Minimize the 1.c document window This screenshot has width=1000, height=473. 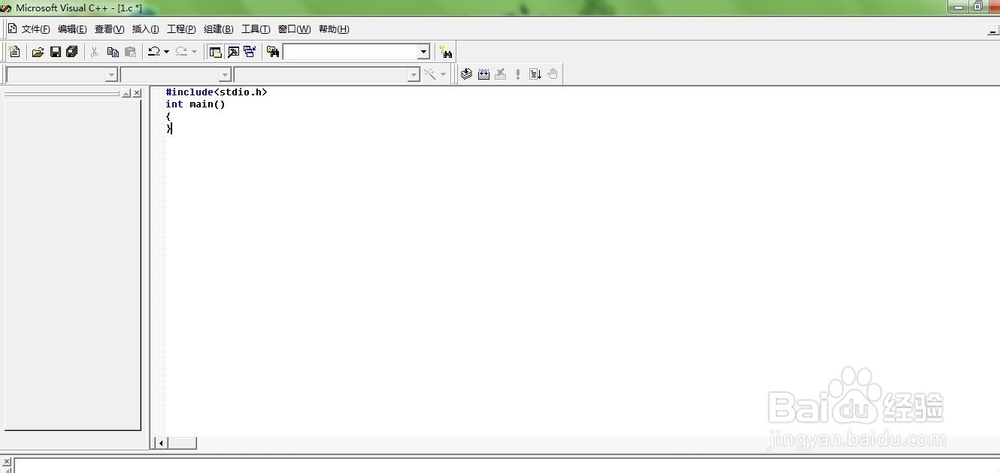tap(993, 30)
